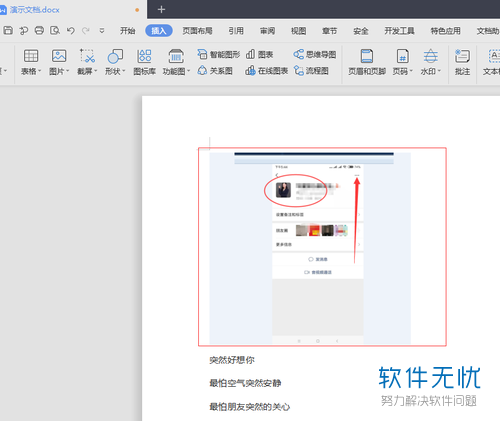Click the text line 突然好想你
This screenshot has width=500, height=421.
232,360
